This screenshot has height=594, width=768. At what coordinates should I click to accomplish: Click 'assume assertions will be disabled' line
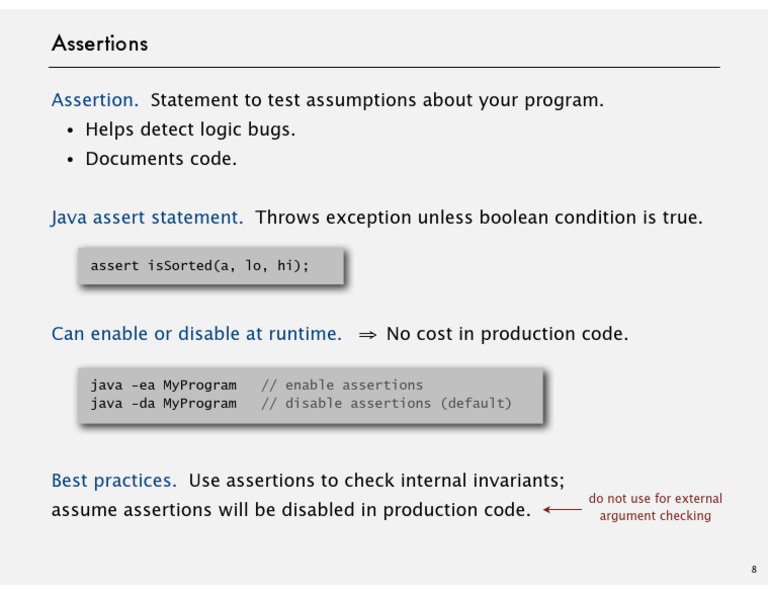pyautogui.click(x=291, y=510)
